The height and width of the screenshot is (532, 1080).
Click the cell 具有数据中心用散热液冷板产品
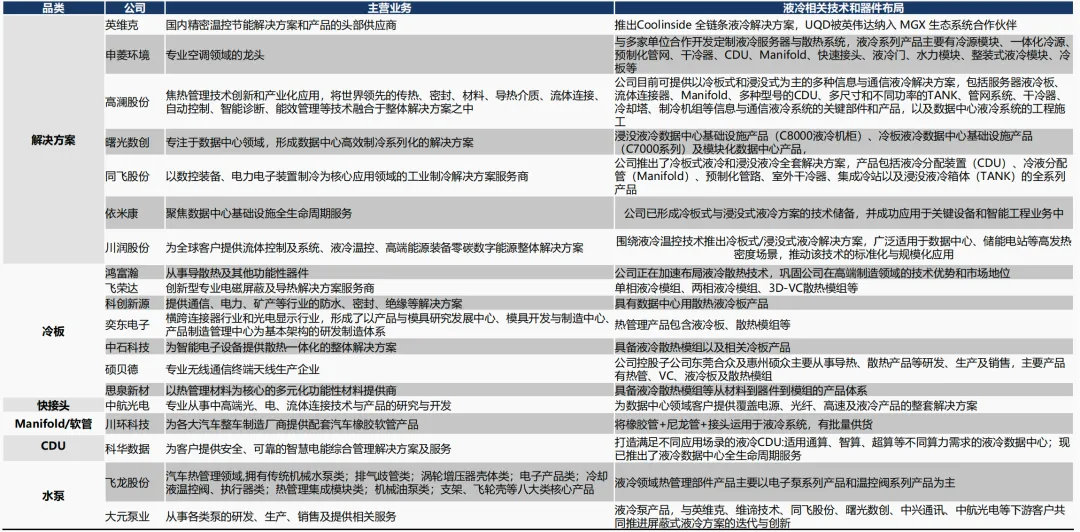point(843,303)
